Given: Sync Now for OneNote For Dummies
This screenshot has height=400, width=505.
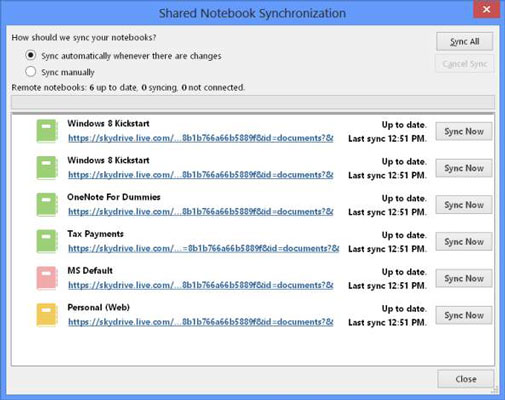Looking at the screenshot, I should click(464, 205).
